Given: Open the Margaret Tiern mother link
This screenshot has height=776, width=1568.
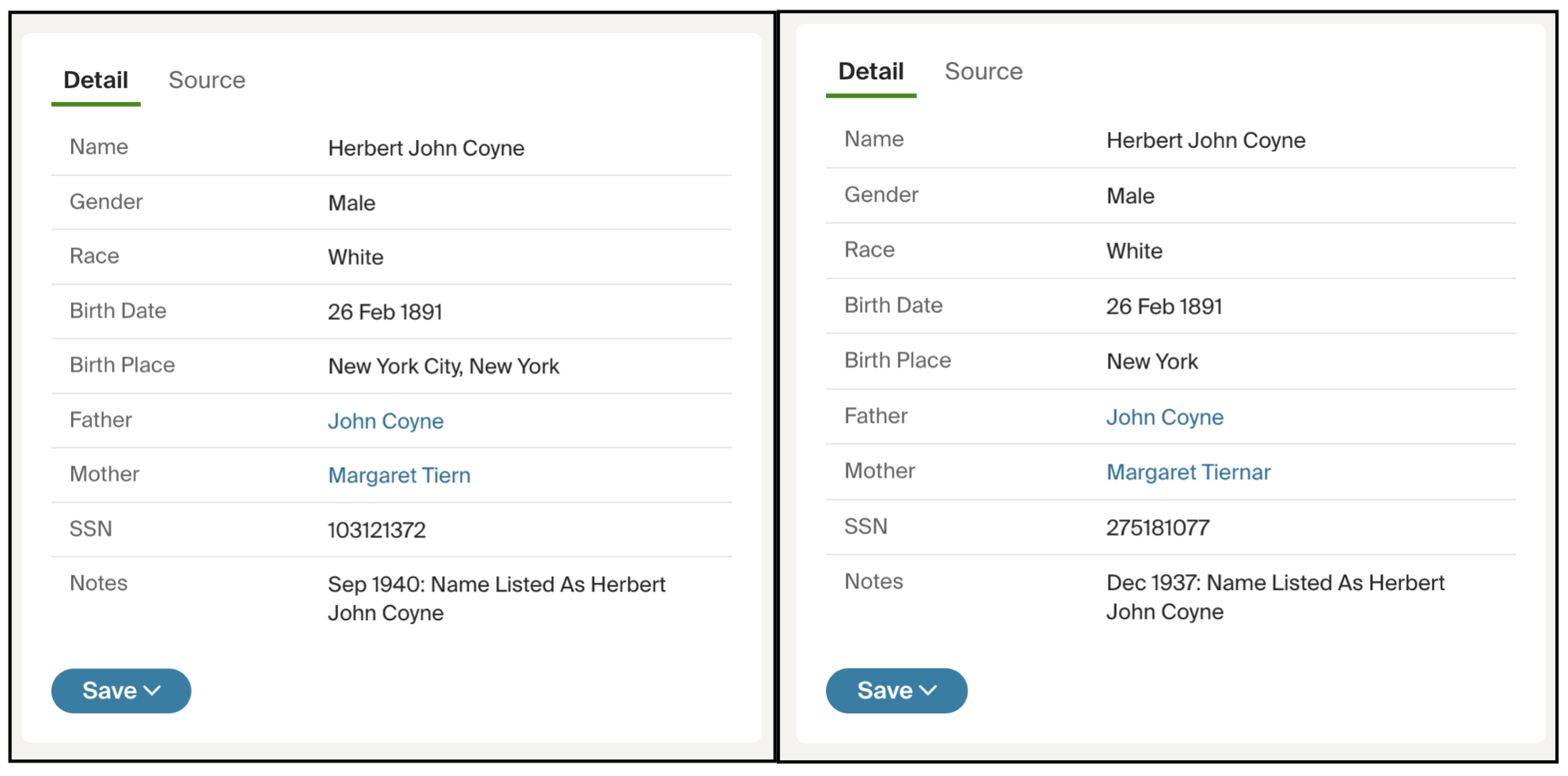Looking at the screenshot, I should [x=399, y=475].
